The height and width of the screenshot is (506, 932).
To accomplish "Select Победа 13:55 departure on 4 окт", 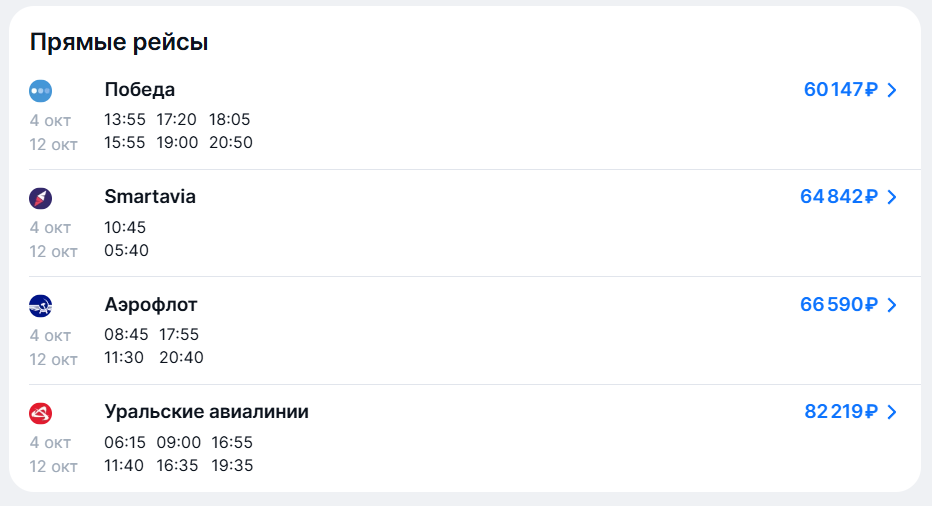I will click(125, 120).
